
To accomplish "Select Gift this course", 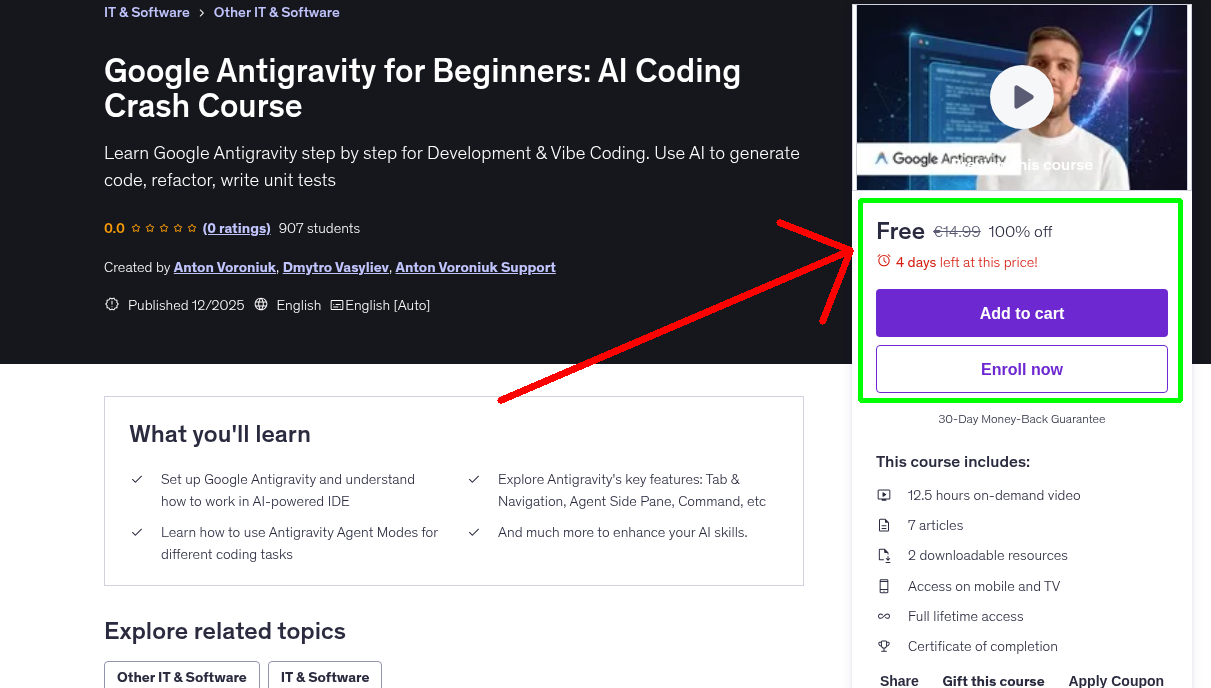I will [993, 680].
